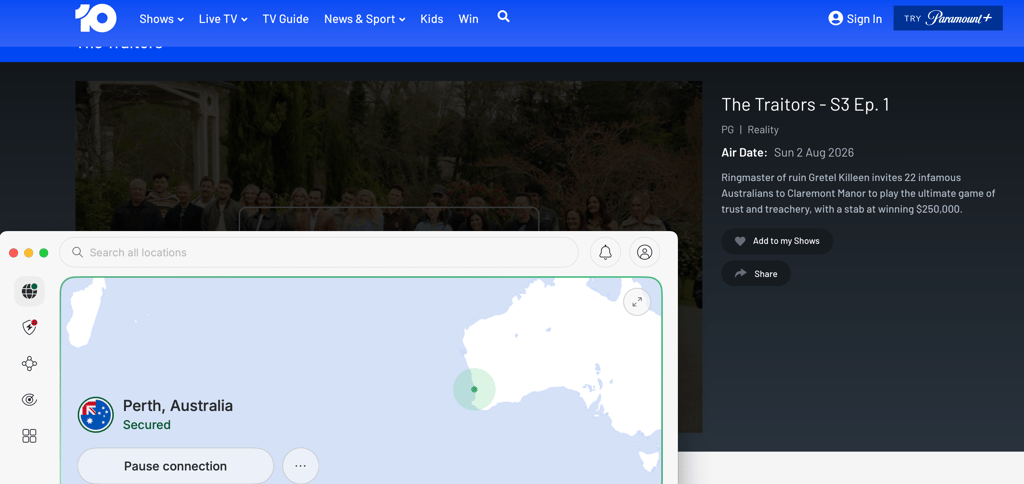Expand the News & Sport dropdown
The image size is (1024, 484).
364,19
